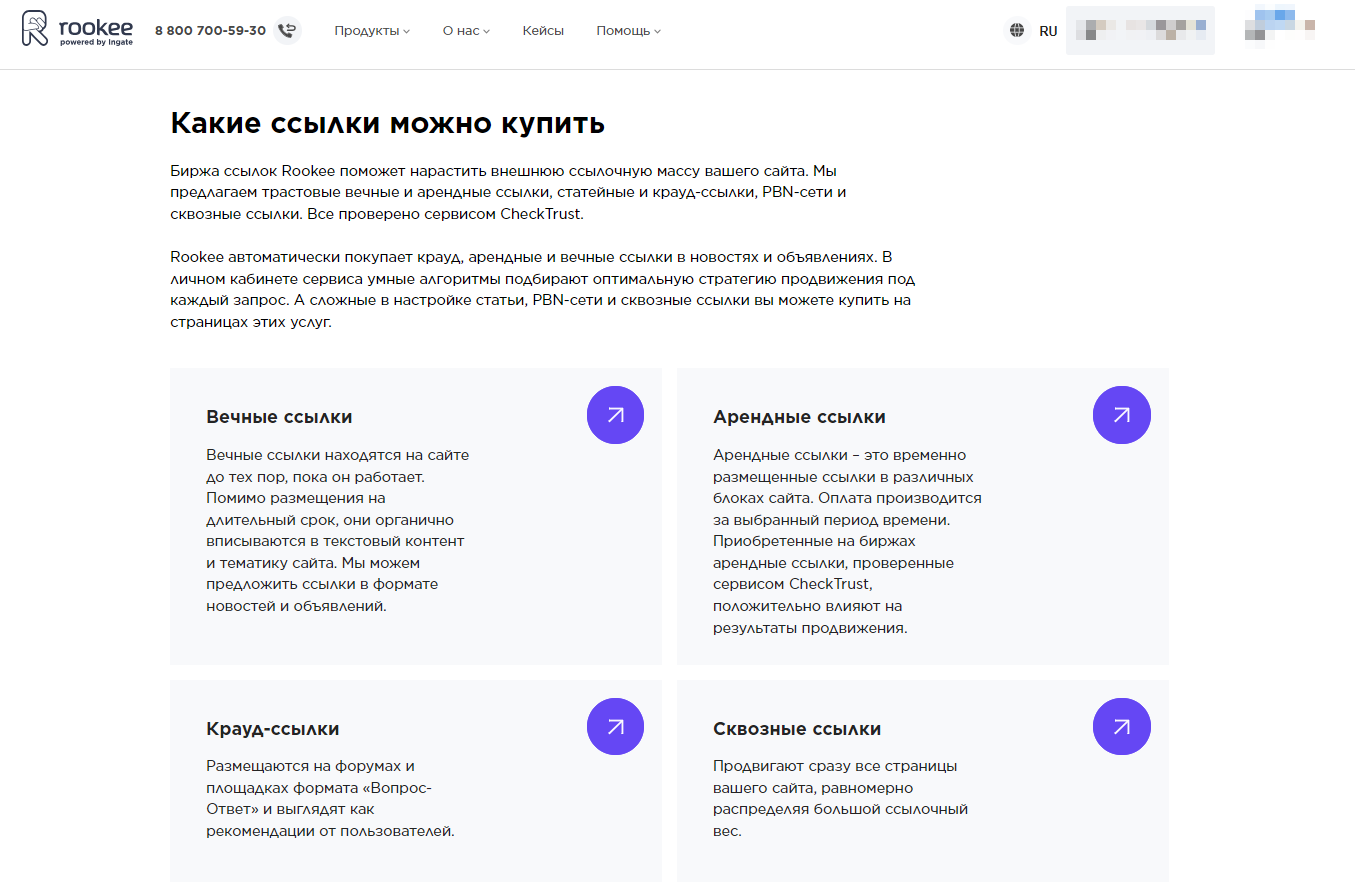Click the Сквозные ссылки card title
The height and width of the screenshot is (882, 1355).
[797, 729]
